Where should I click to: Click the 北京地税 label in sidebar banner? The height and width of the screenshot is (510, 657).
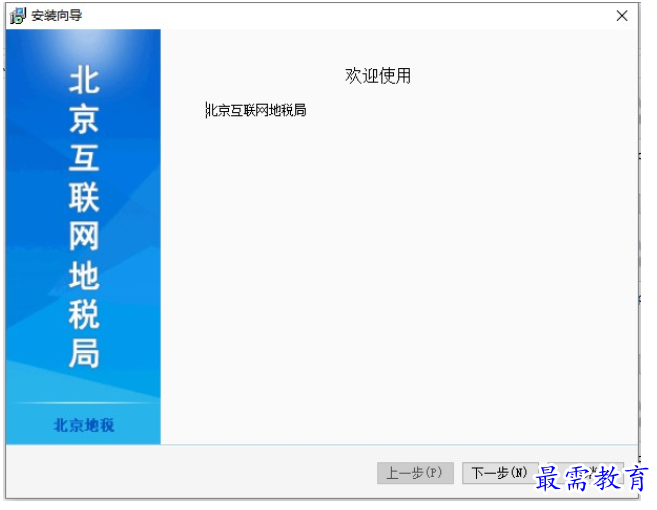[x=84, y=425]
